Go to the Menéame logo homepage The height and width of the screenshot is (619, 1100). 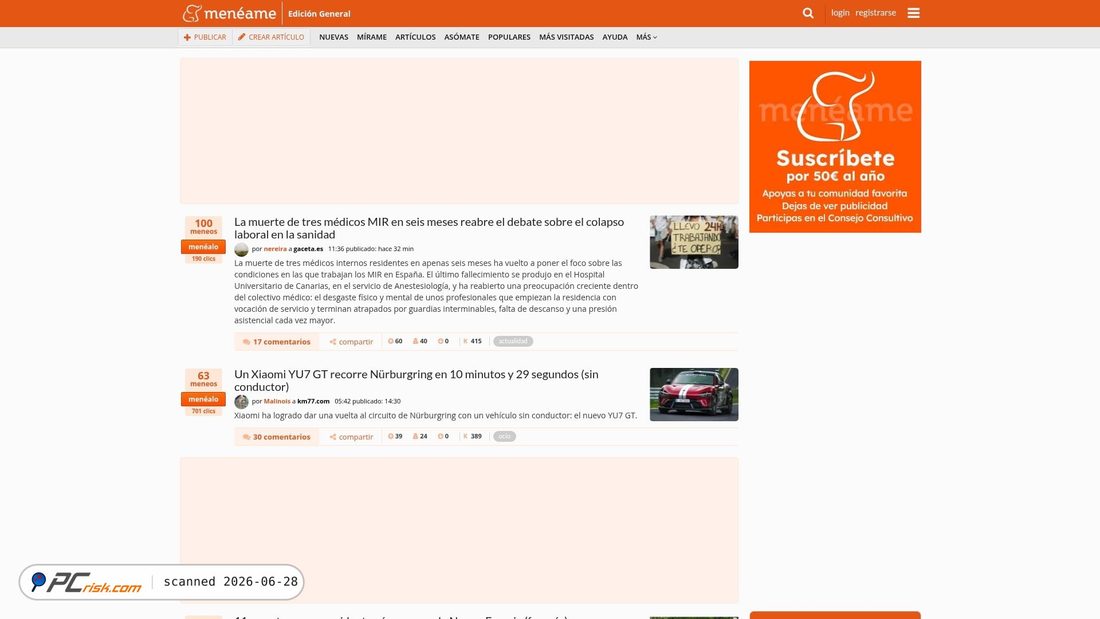pyautogui.click(x=229, y=13)
